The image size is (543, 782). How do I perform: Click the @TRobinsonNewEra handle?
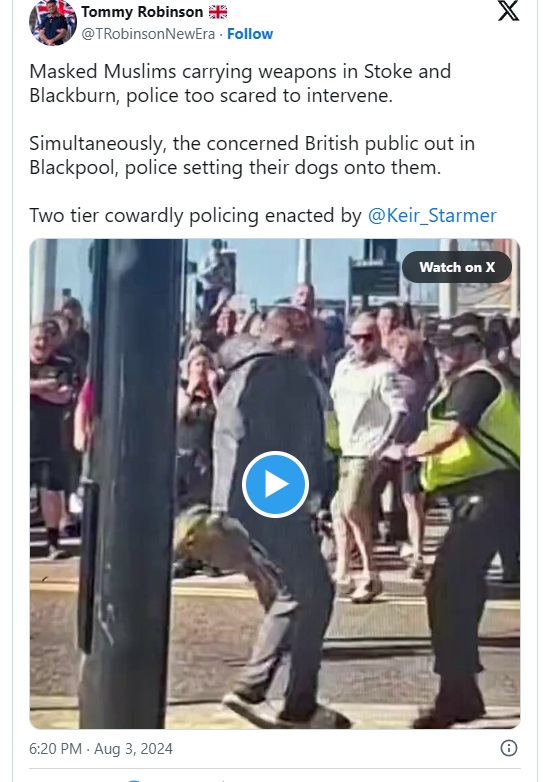[148, 34]
